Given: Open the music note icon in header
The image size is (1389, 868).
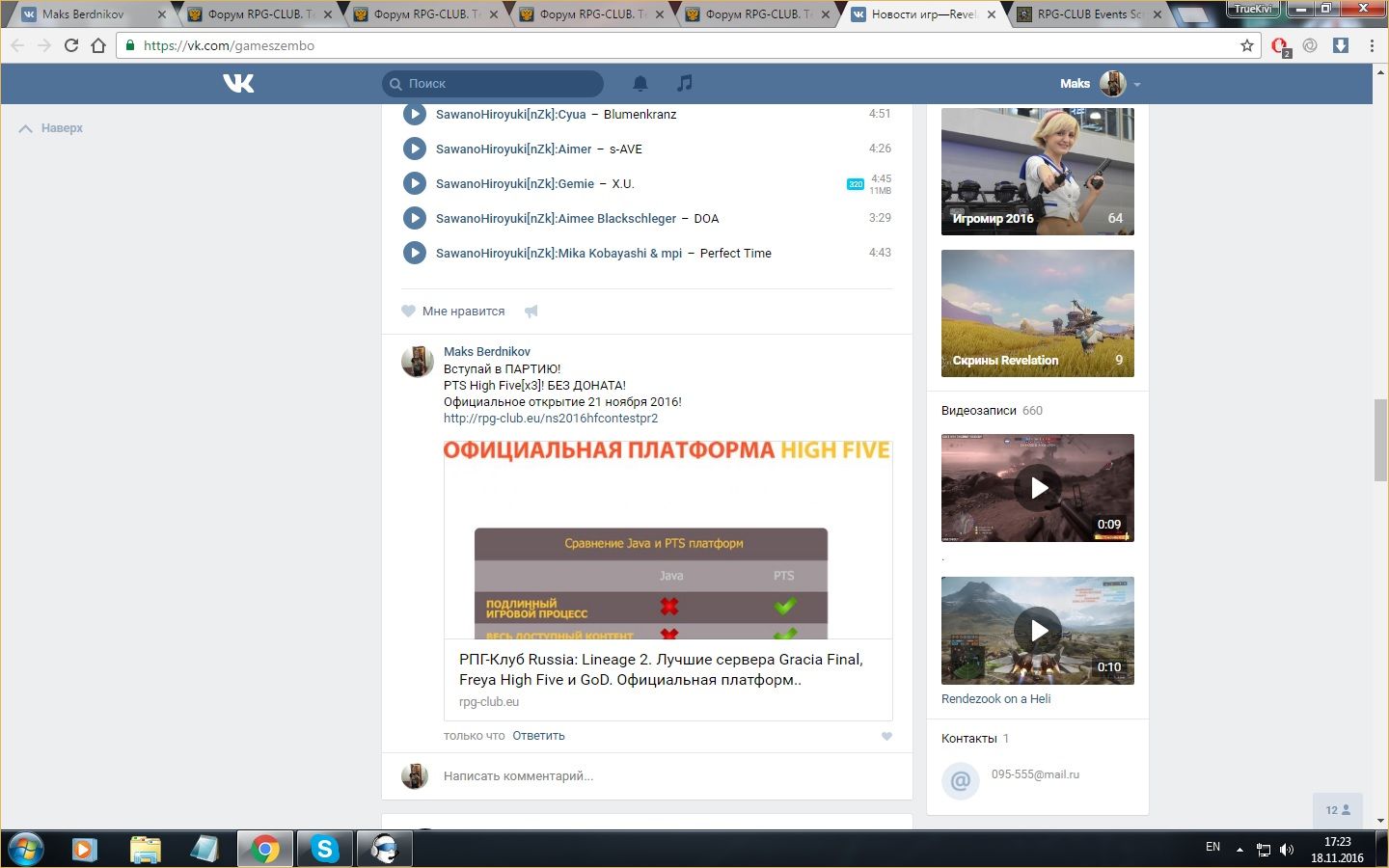Looking at the screenshot, I should point(685,84).
